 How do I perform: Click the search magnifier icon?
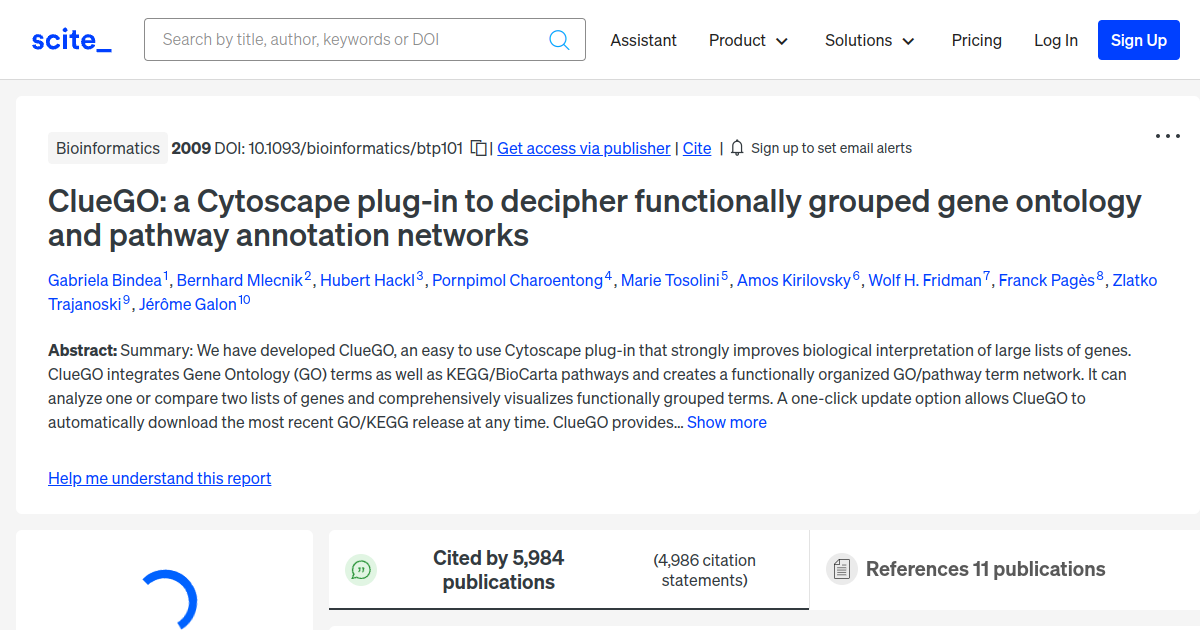(559, 40)
